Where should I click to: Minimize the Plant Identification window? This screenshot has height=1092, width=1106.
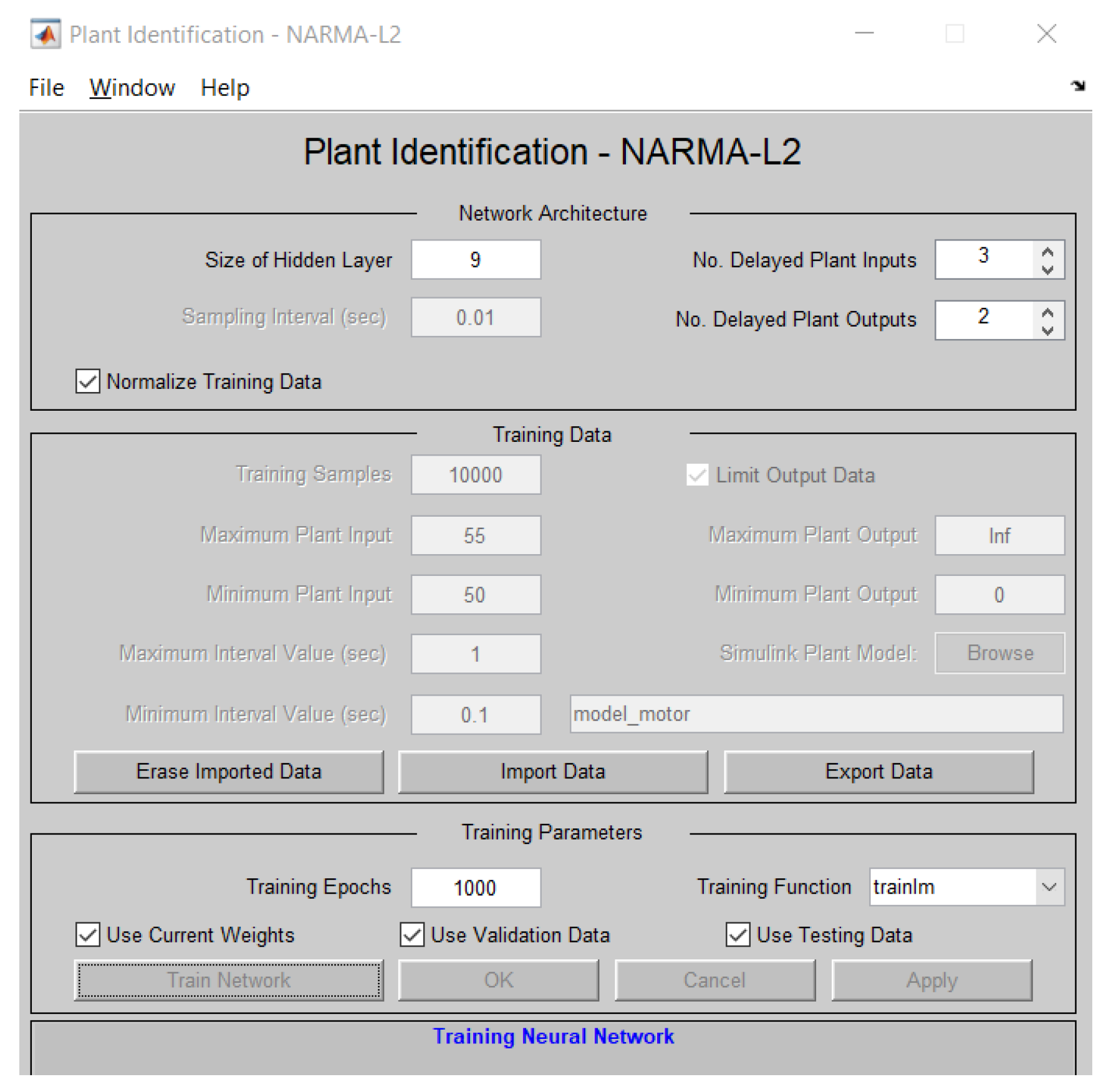(x=864, y=34)
